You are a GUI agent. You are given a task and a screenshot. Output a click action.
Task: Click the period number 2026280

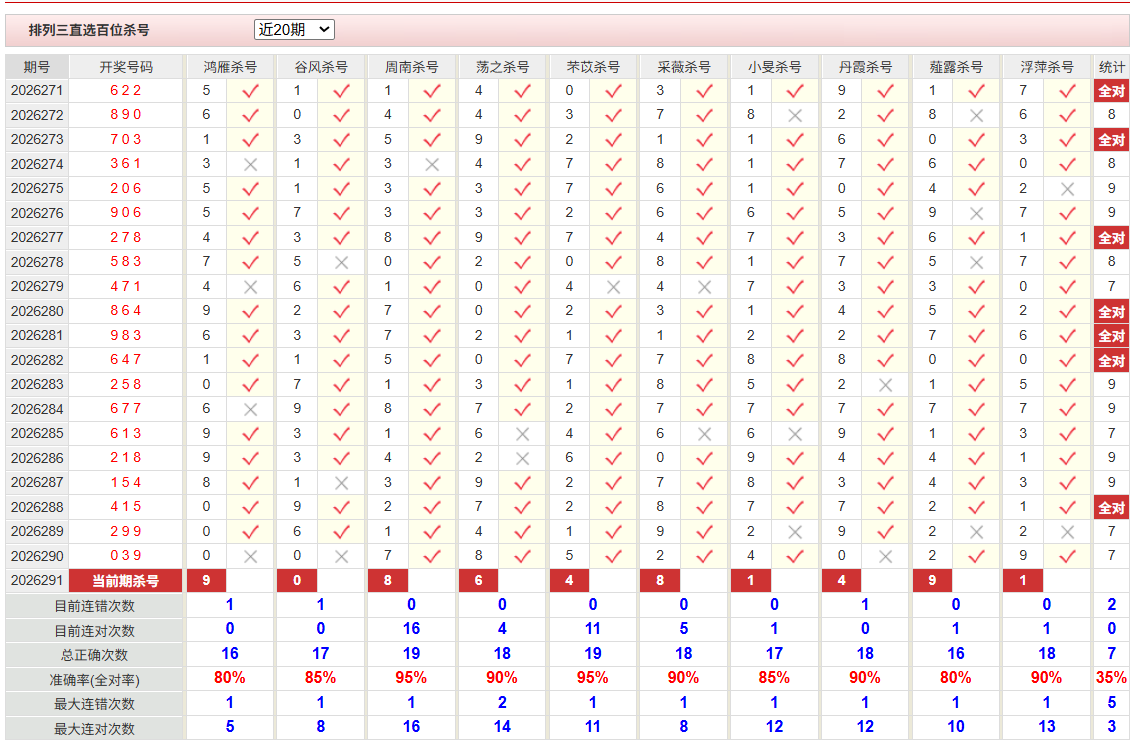pos(37,312)
